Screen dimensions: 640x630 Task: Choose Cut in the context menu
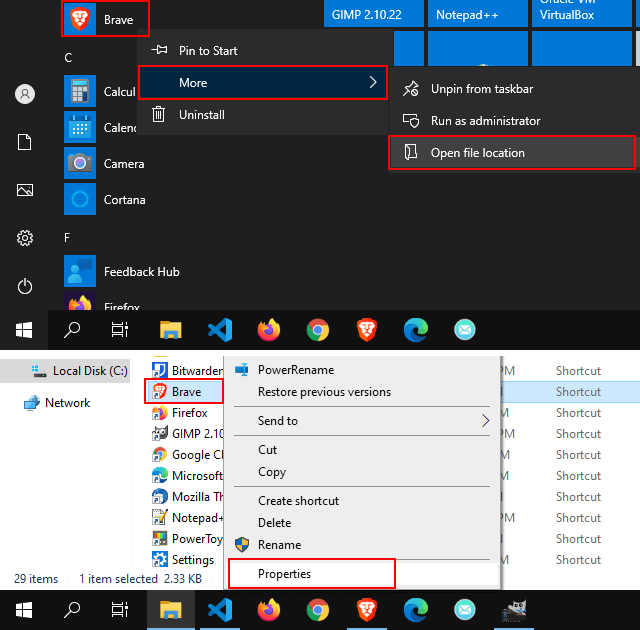click(362, 450)
